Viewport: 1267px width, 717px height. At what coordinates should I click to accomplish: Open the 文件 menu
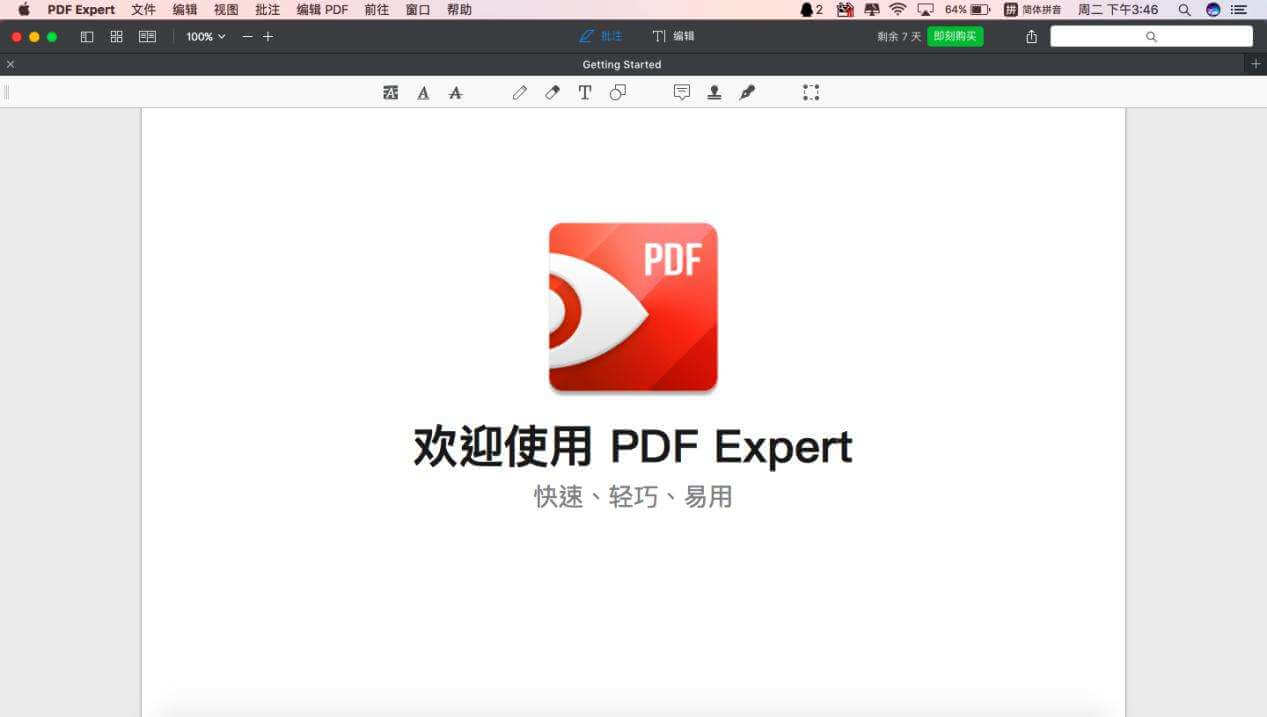pyautogui.click(x=143, y=9)
